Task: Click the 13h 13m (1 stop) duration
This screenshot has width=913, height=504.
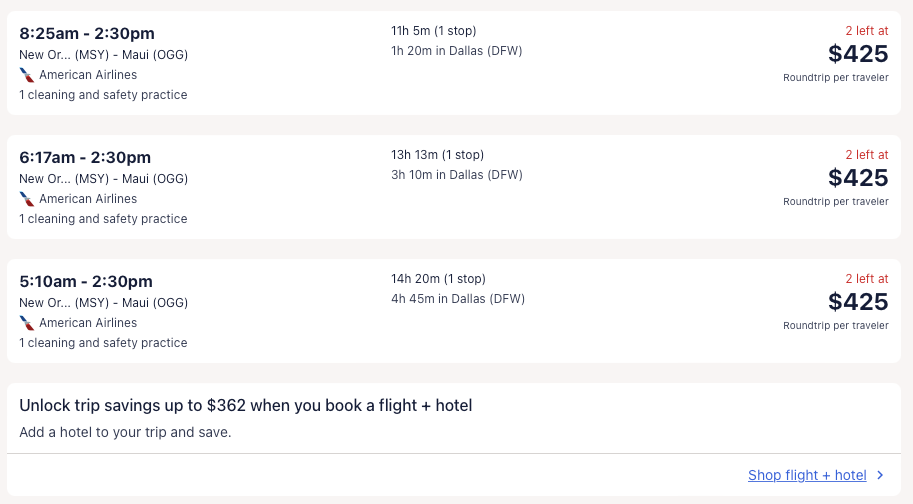Action: click(x=437, y=155)
